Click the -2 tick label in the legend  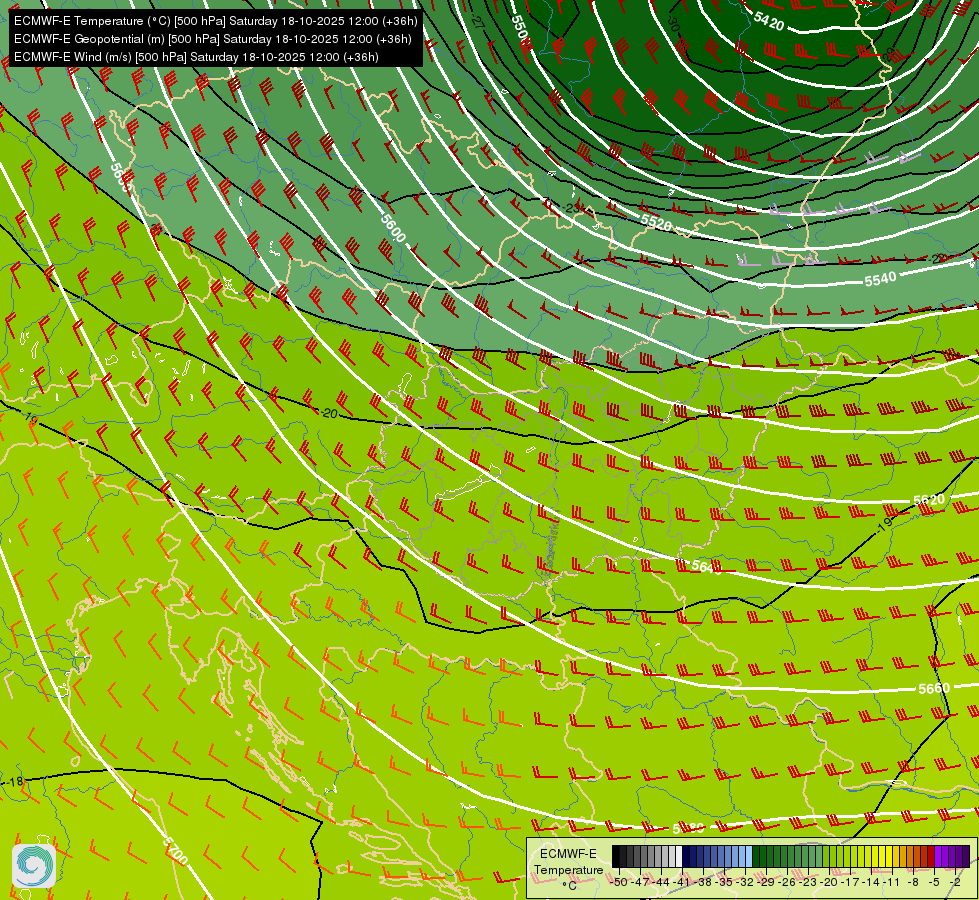[x=955, y=883]
